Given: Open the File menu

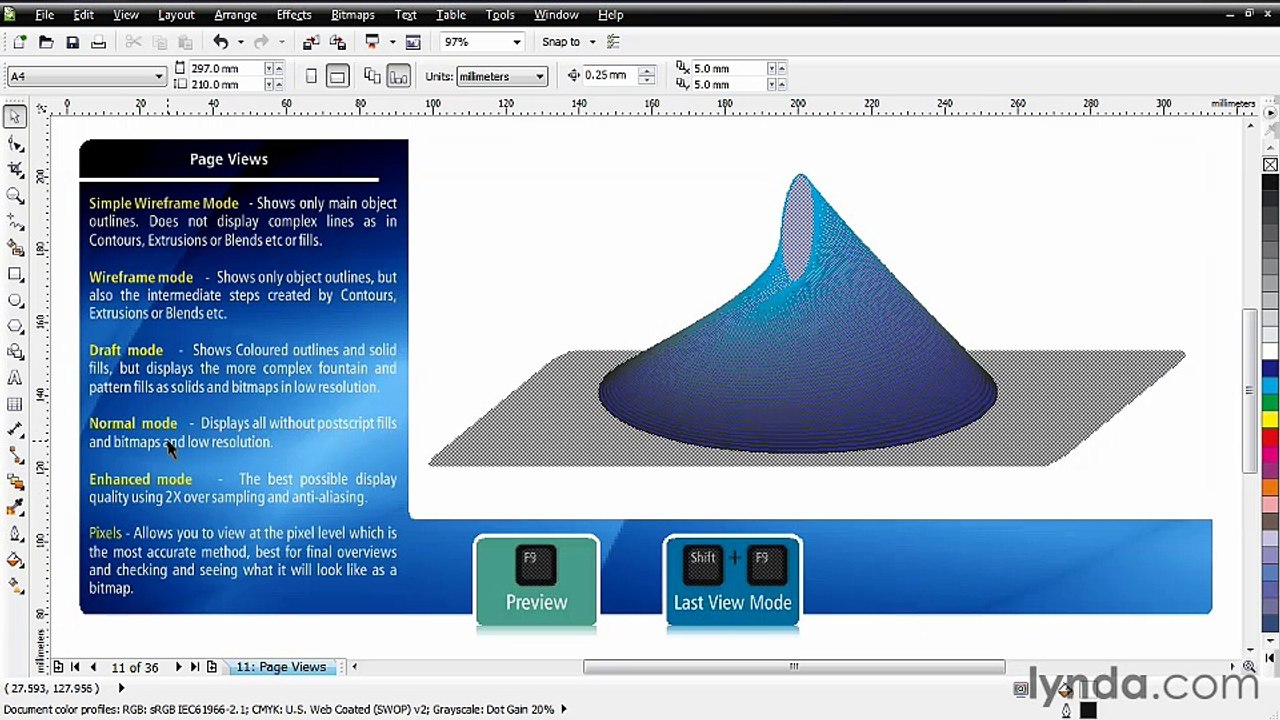Looking at the screenshot, I should [x=45, y=15].
